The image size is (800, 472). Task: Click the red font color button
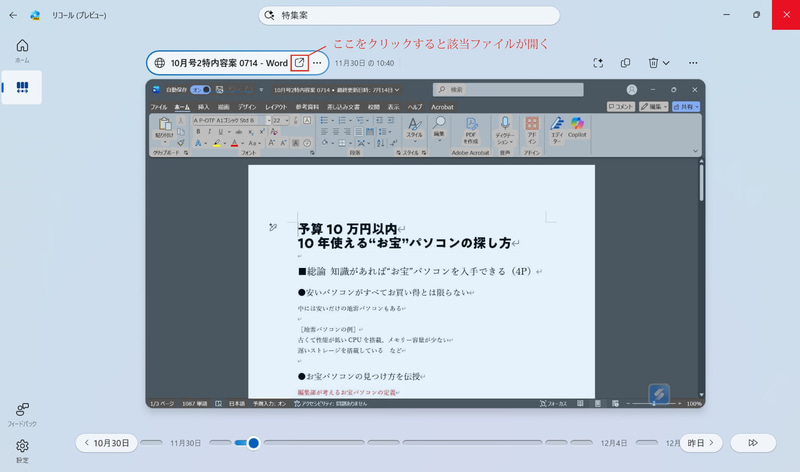[x=234, y=143]
